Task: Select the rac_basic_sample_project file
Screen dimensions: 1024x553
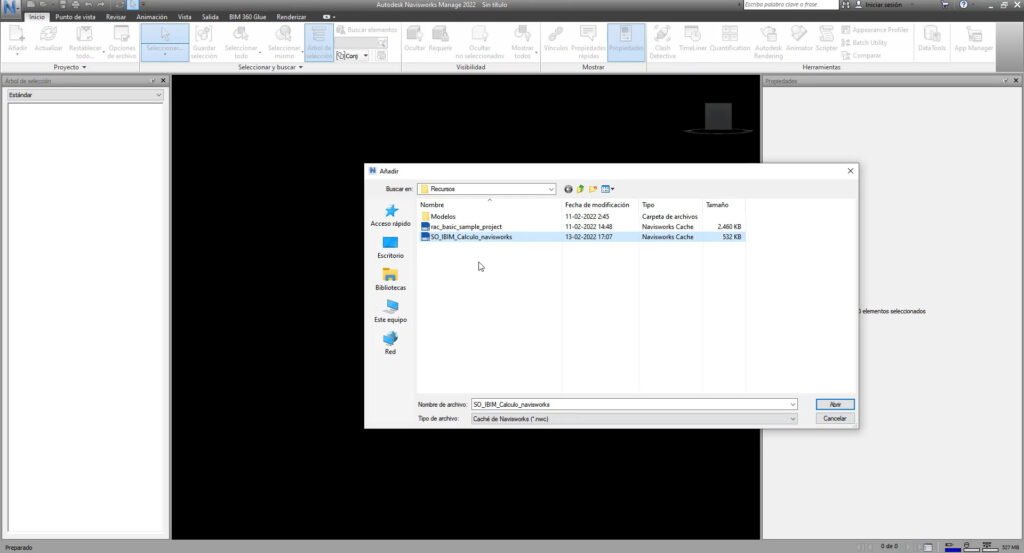Action: click(x=466, y=227)
